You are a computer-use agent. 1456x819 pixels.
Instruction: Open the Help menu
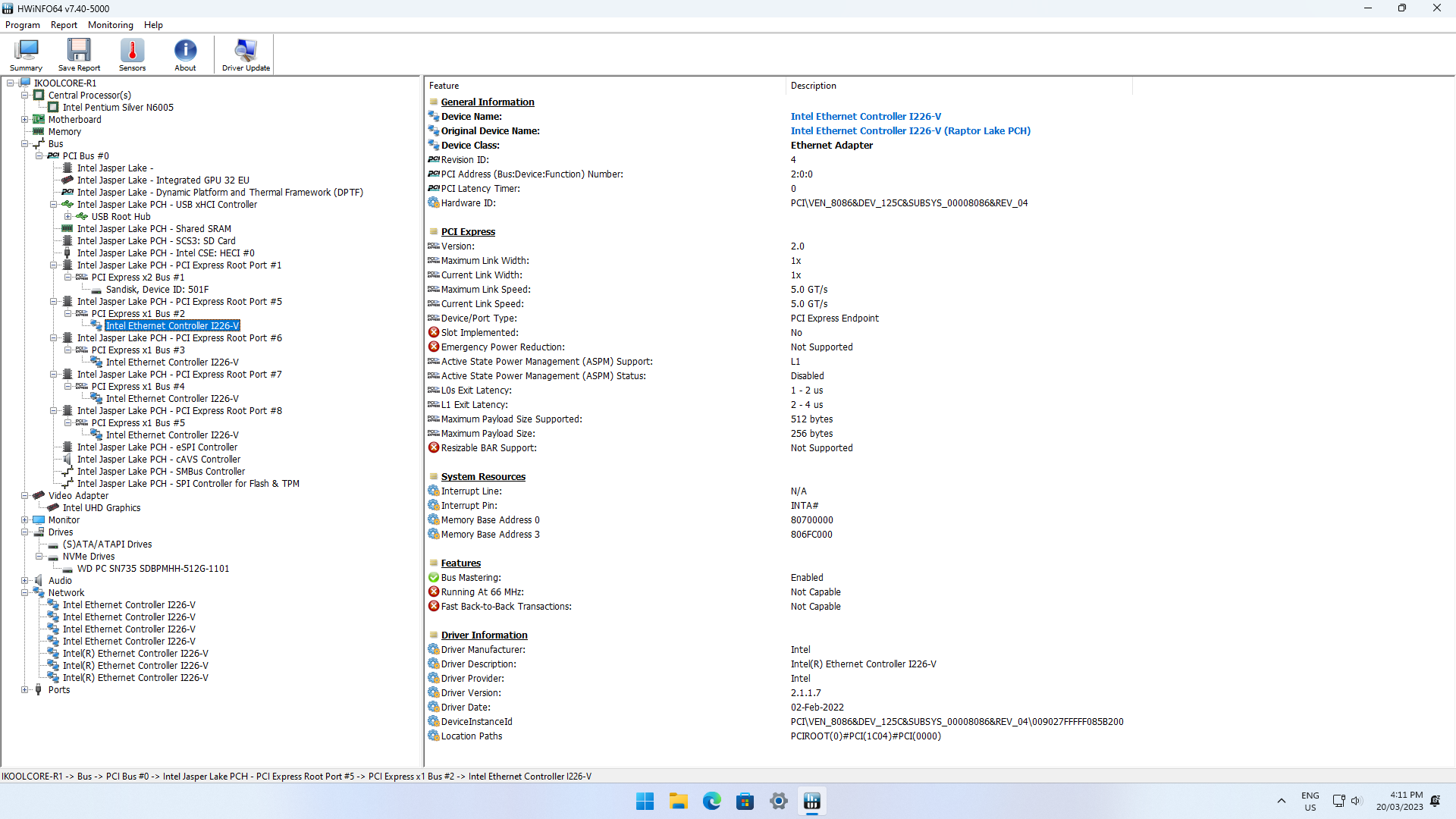click(153, 25)
